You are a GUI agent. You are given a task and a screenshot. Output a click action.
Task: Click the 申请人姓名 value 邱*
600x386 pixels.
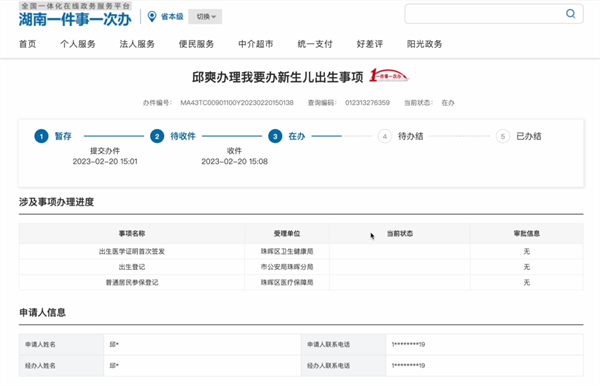click(x=114, y=344)
